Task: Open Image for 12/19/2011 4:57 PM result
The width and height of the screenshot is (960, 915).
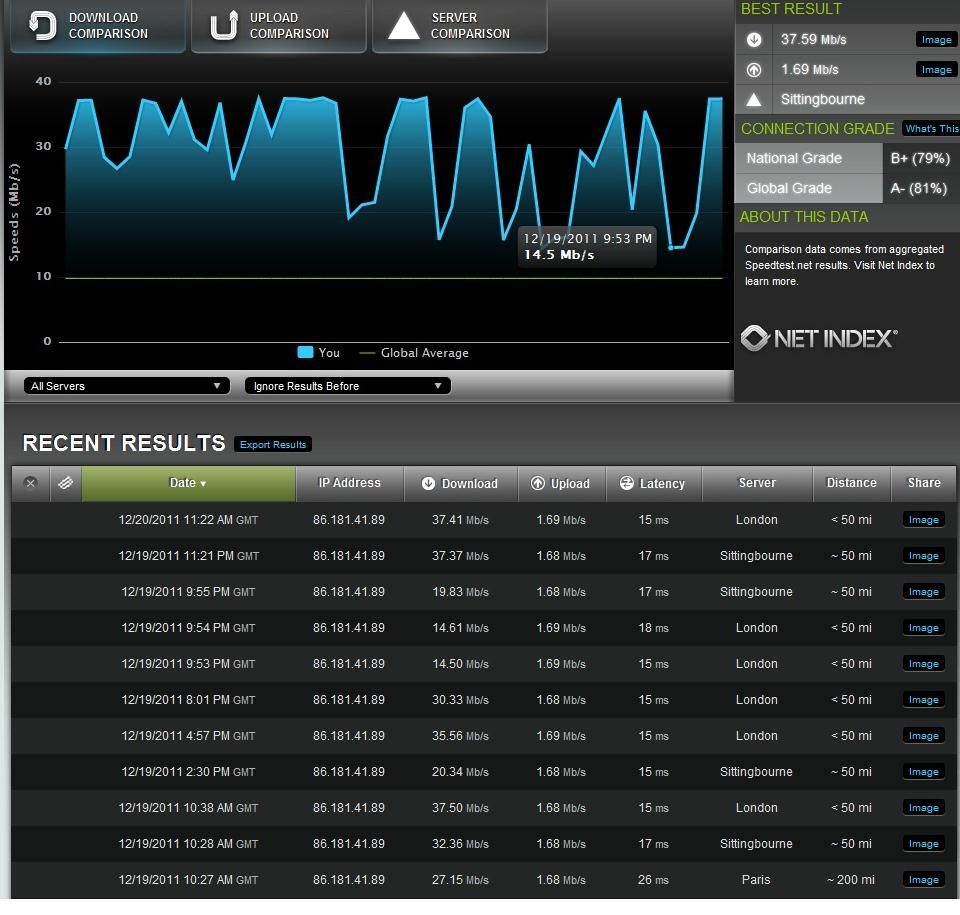Action: tap(924, 736)
